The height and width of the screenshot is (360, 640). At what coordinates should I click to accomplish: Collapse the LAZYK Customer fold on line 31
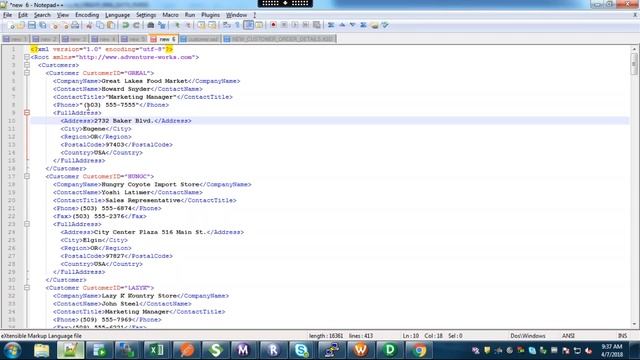(27, 288)
